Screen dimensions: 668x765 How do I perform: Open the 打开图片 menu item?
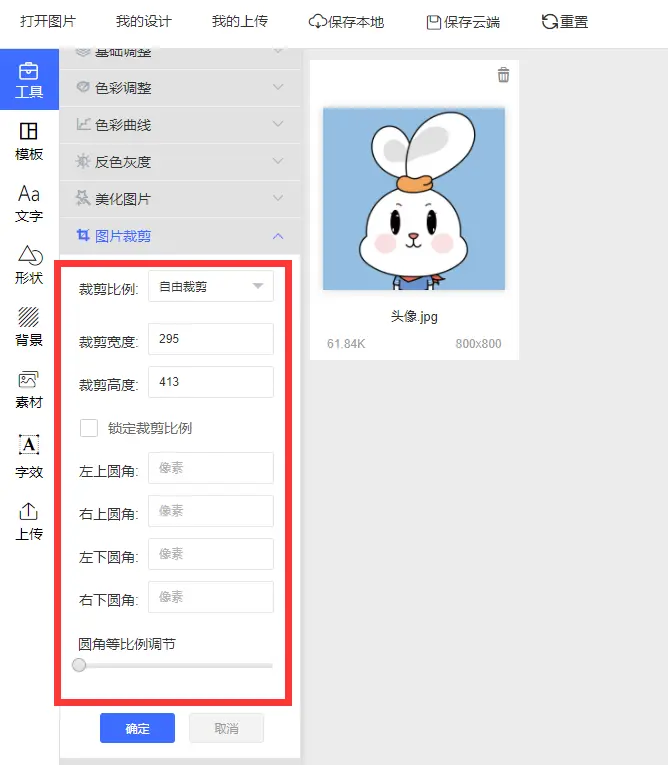48,21
